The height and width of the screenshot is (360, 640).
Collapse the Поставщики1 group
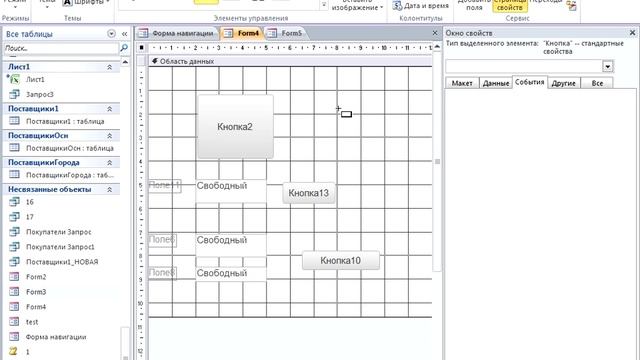[109, 109]
